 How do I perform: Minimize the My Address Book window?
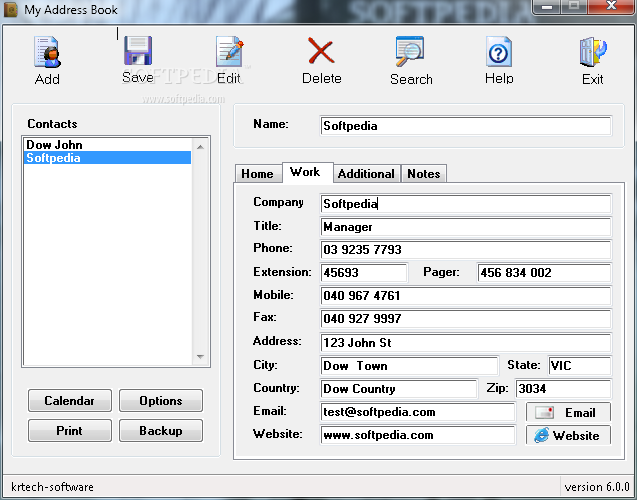(547, 6)
